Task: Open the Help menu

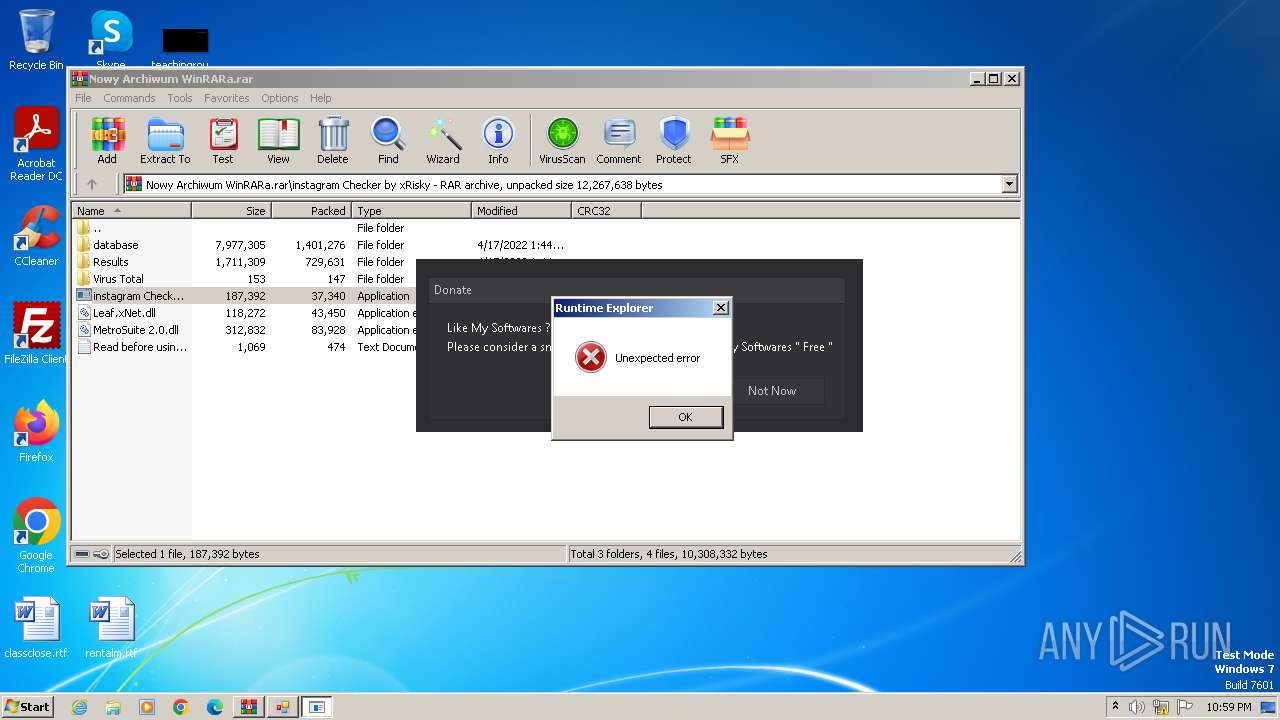Action: click(x=320, y=98)
